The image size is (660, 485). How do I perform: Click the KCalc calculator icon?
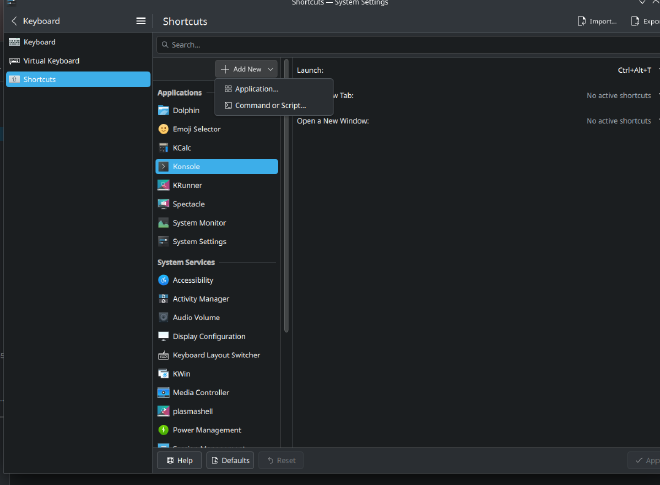[163, 148]
